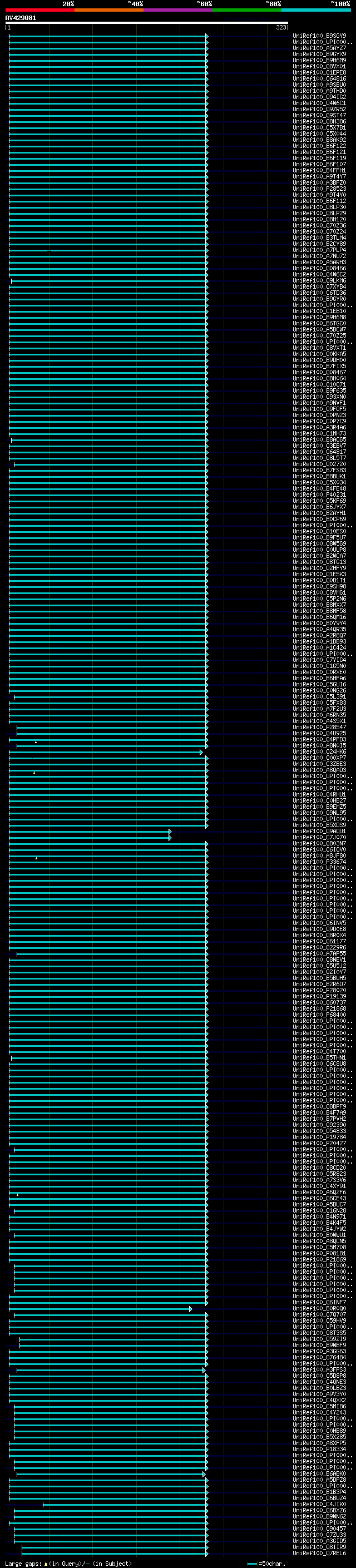356x1568 pixels.
Task: Select label UniRef100_B9EMZ5
Action: (x=319, y=807)
